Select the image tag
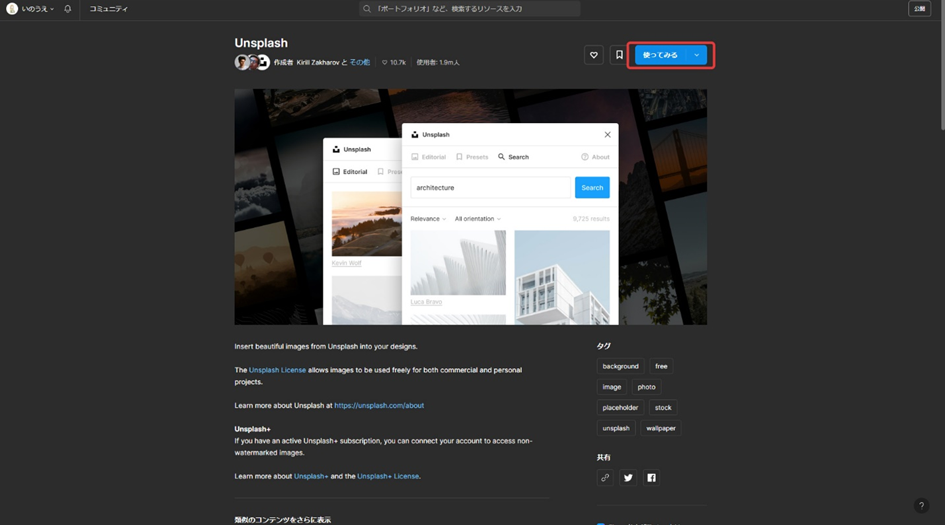Screen dimensions: 945x525 pos(612,387)
